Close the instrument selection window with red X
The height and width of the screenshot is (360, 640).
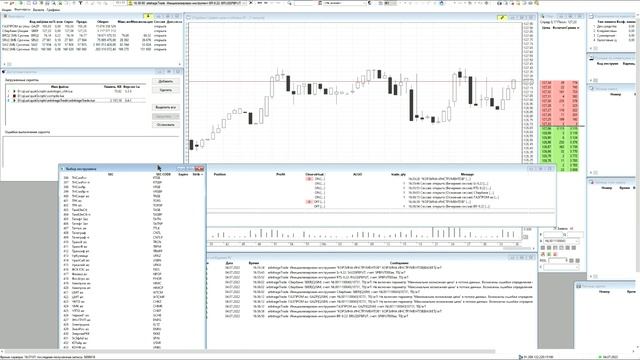click(199, 169)
